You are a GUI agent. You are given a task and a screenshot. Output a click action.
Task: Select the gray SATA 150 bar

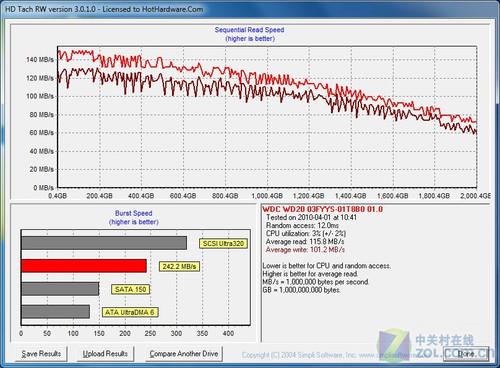pyautogui.click(x=60, y=289)
